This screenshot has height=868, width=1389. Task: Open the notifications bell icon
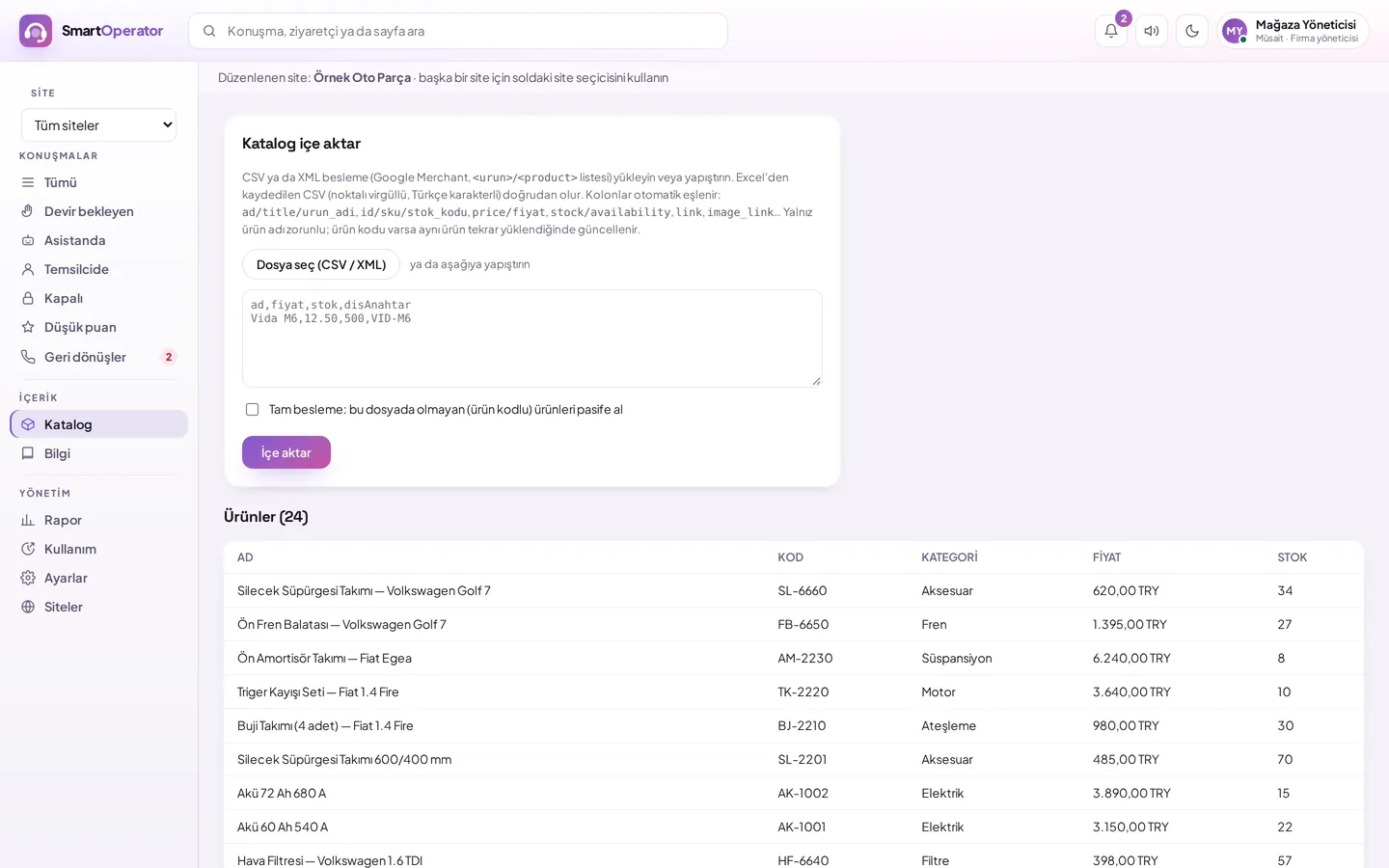tap(1111, 31)
